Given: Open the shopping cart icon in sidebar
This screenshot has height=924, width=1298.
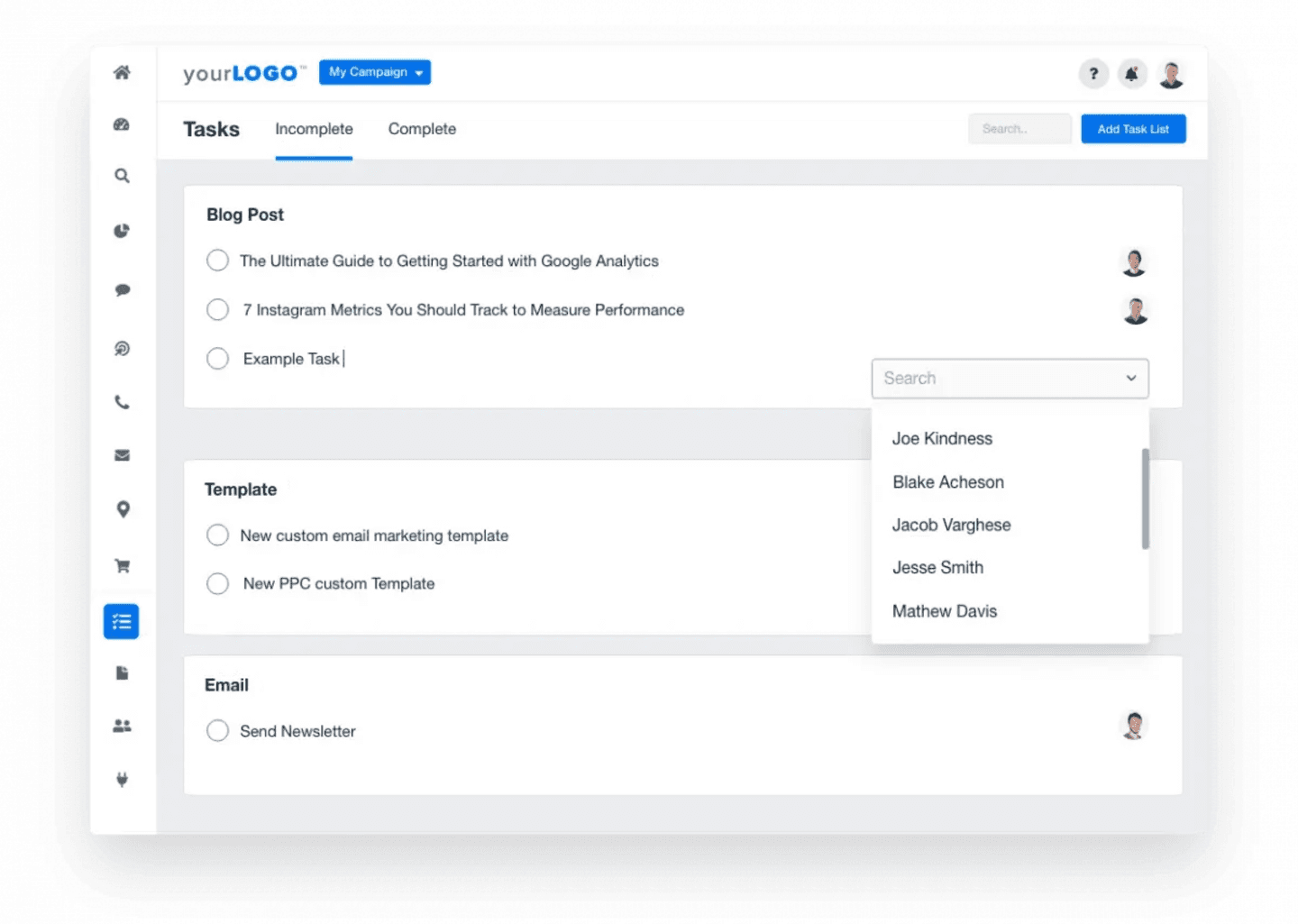Looking at the screenshot, I should pyautogui.click(x=122, y=565).
